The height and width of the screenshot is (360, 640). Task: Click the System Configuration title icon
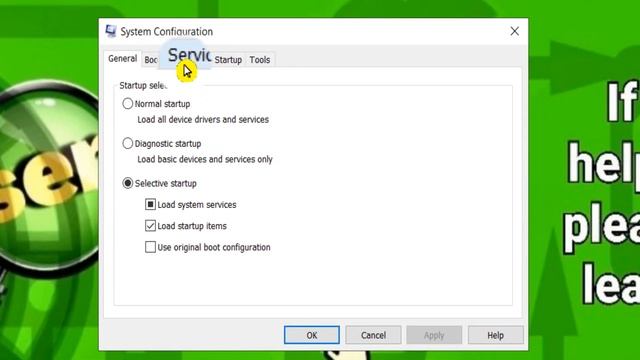(x=111, y=31)
